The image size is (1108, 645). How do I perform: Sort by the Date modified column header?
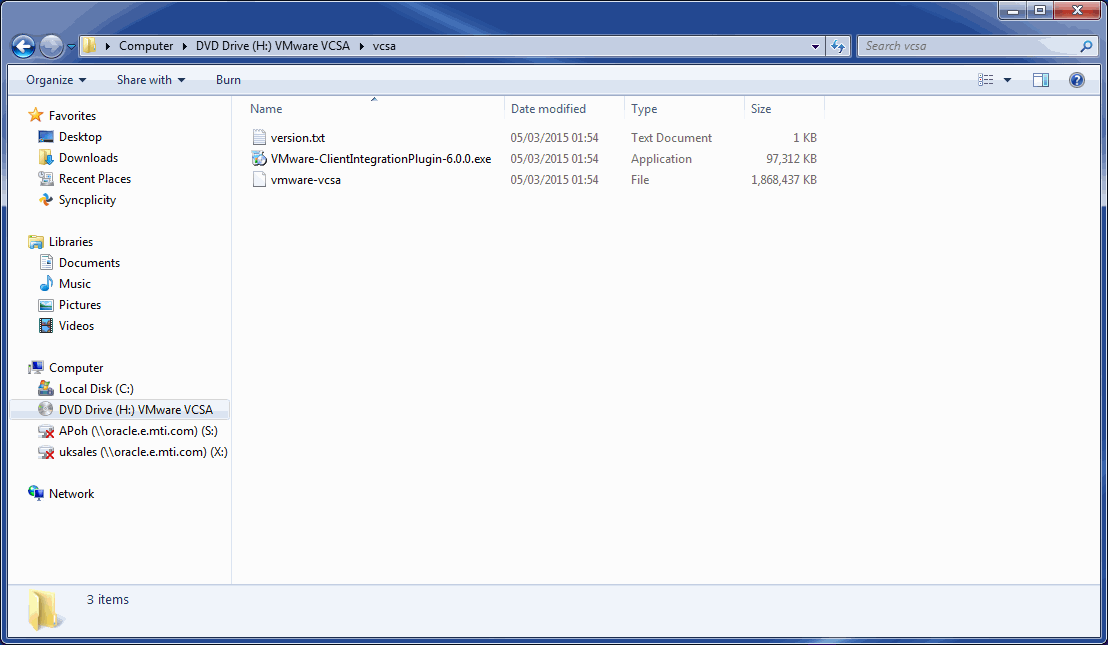548,109
